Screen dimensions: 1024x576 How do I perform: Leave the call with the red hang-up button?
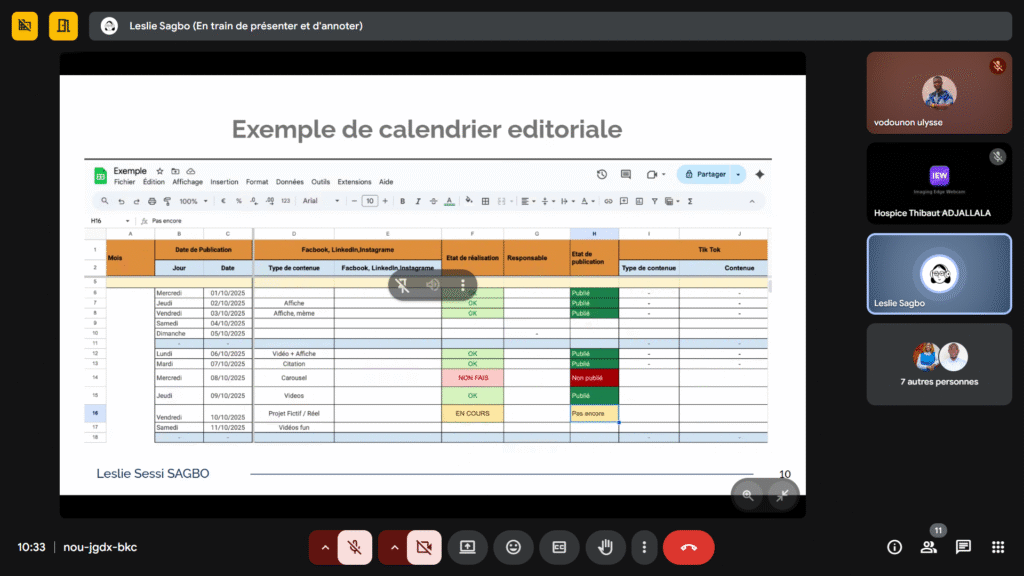pos(688,547)
